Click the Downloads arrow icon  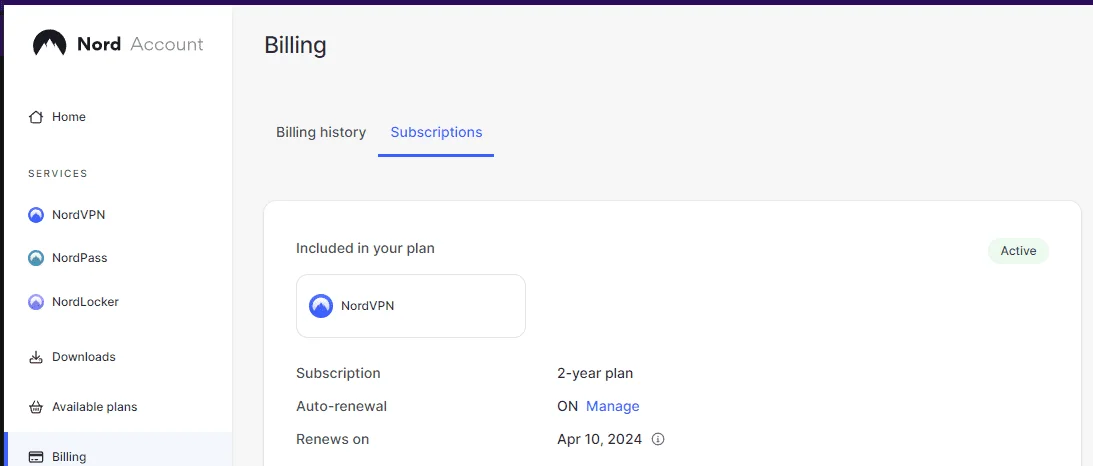tap(36, 357)
